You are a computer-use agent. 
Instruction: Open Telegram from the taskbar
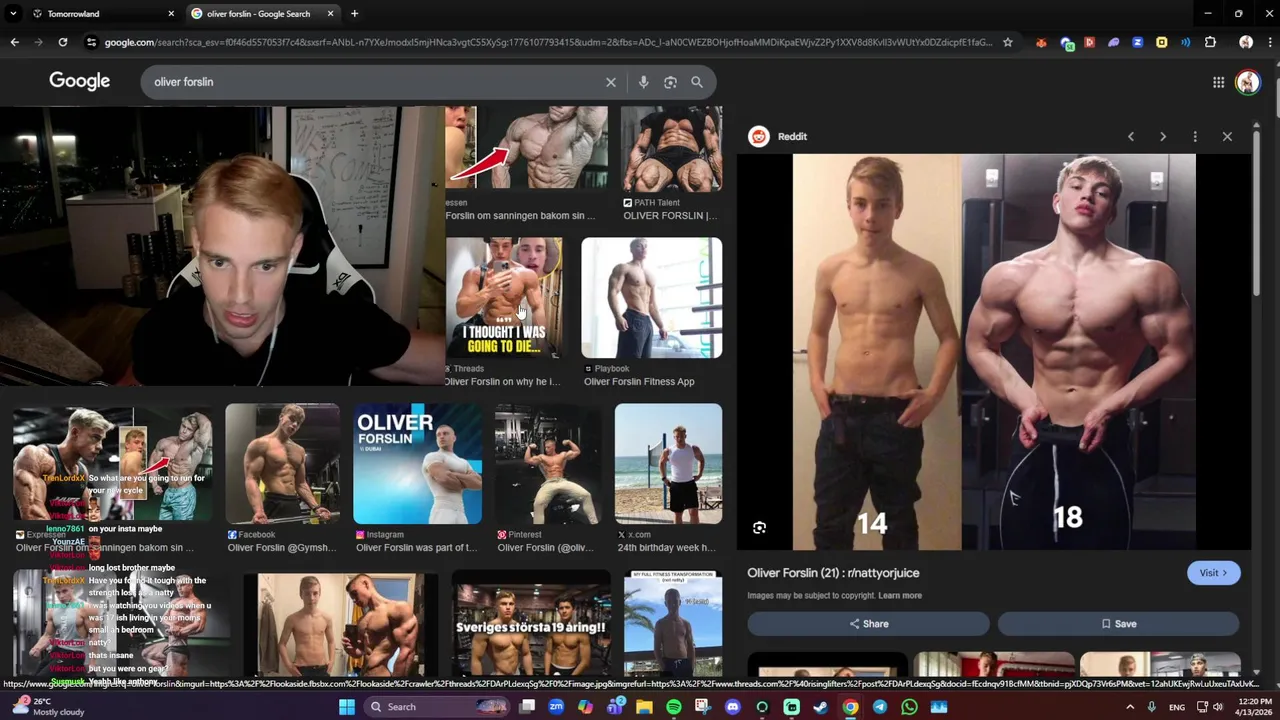(x=880, y=707)
